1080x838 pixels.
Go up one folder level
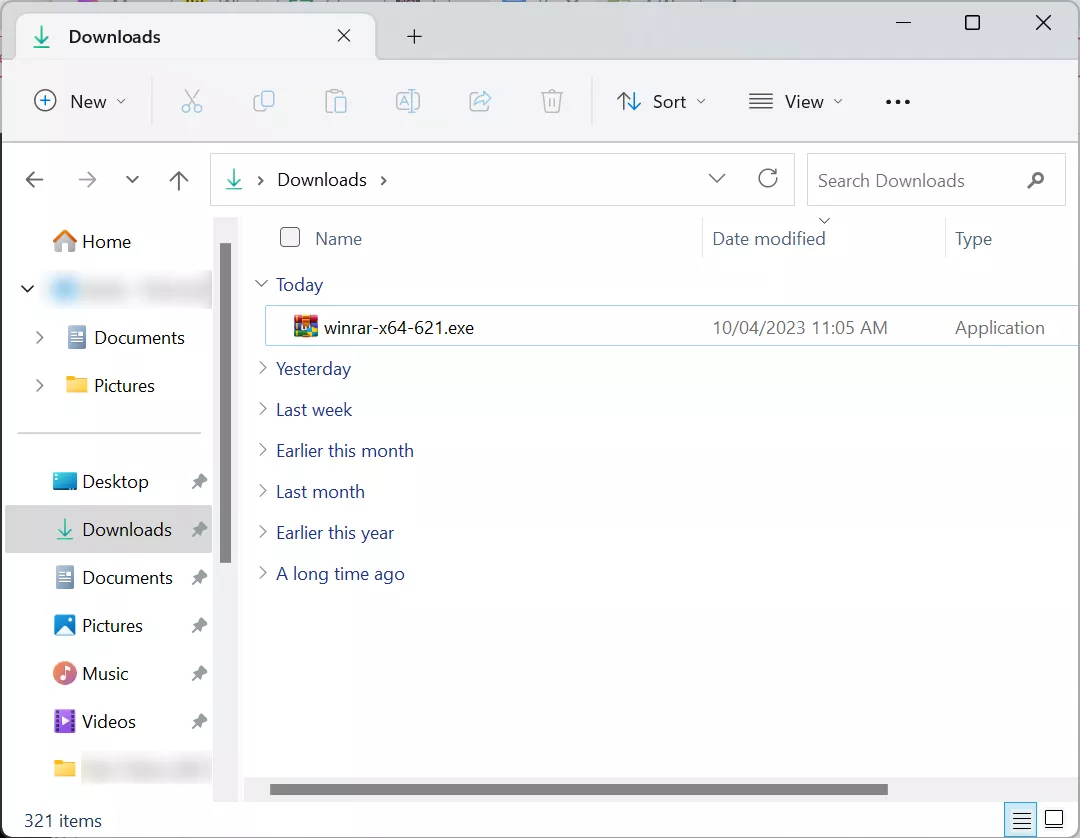coord(179,180)
